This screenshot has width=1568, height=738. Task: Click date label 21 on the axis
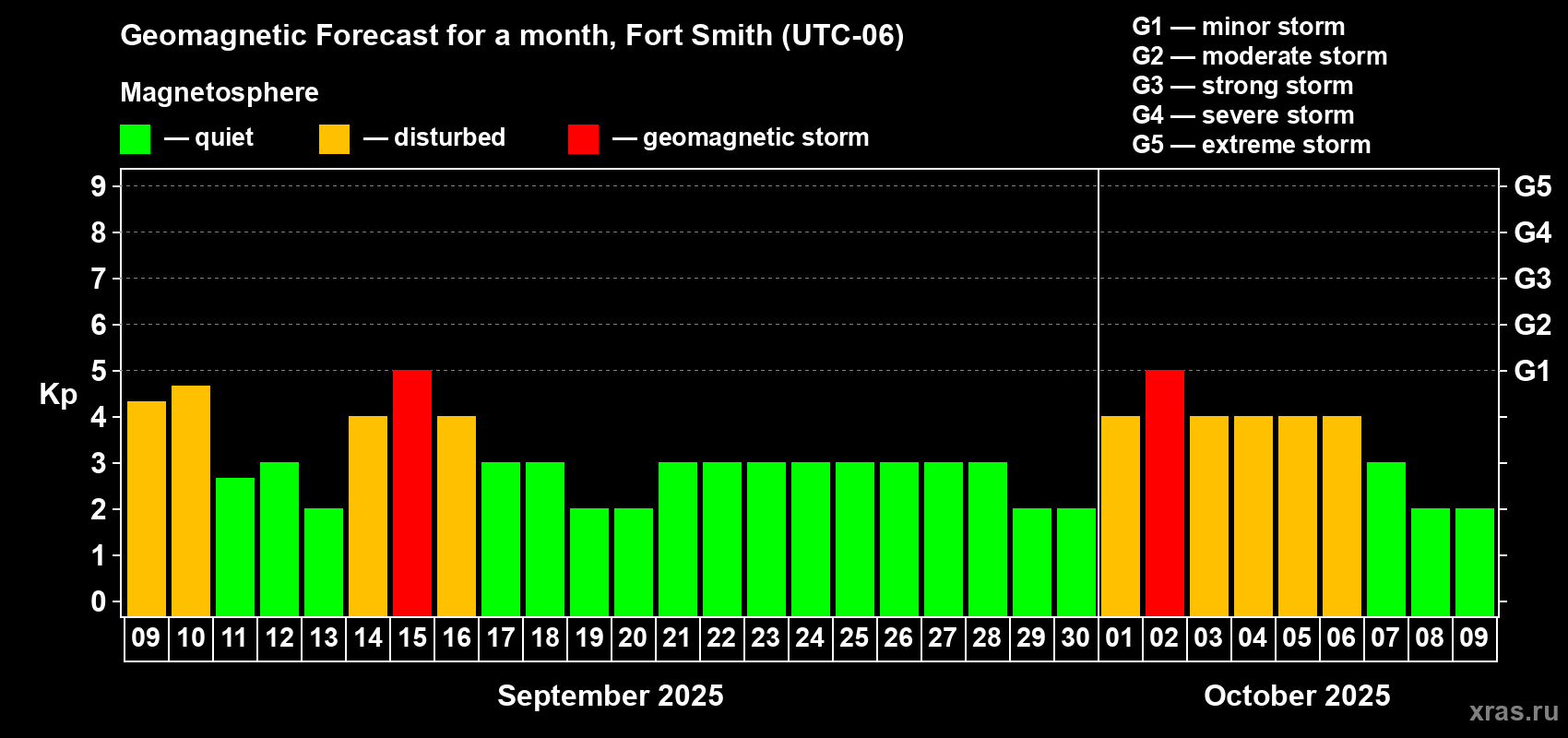click(x=677, y=637)
